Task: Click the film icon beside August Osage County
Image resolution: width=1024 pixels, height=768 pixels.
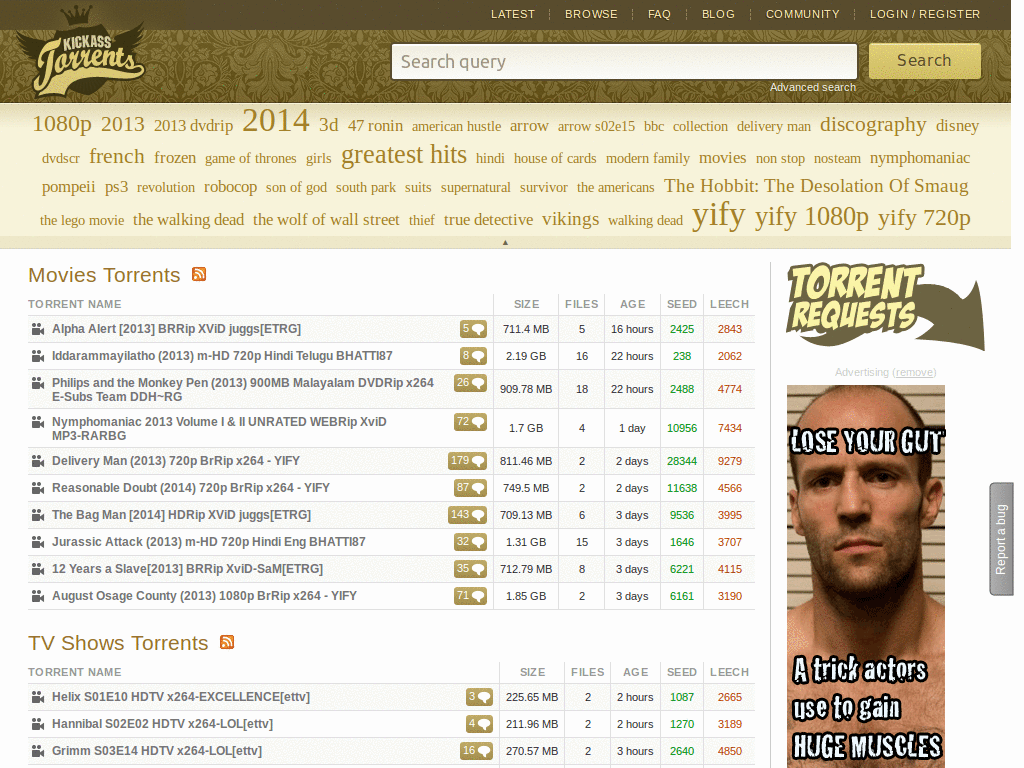Action: 36,595
